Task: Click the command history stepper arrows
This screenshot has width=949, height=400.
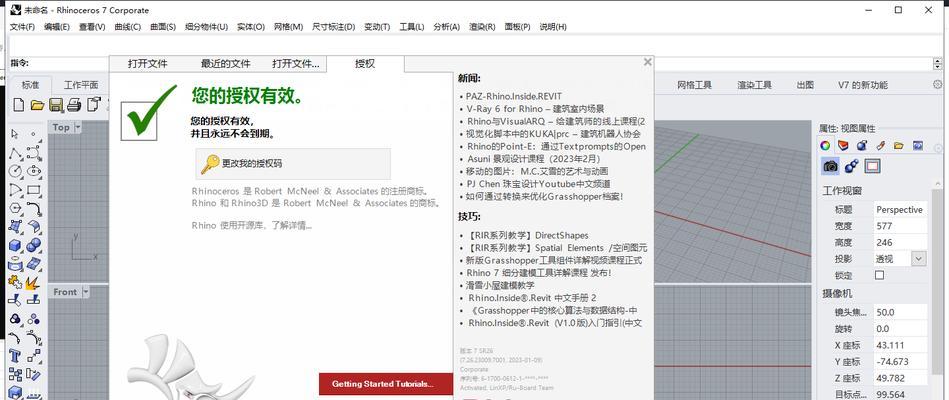Action: point(938,64)
